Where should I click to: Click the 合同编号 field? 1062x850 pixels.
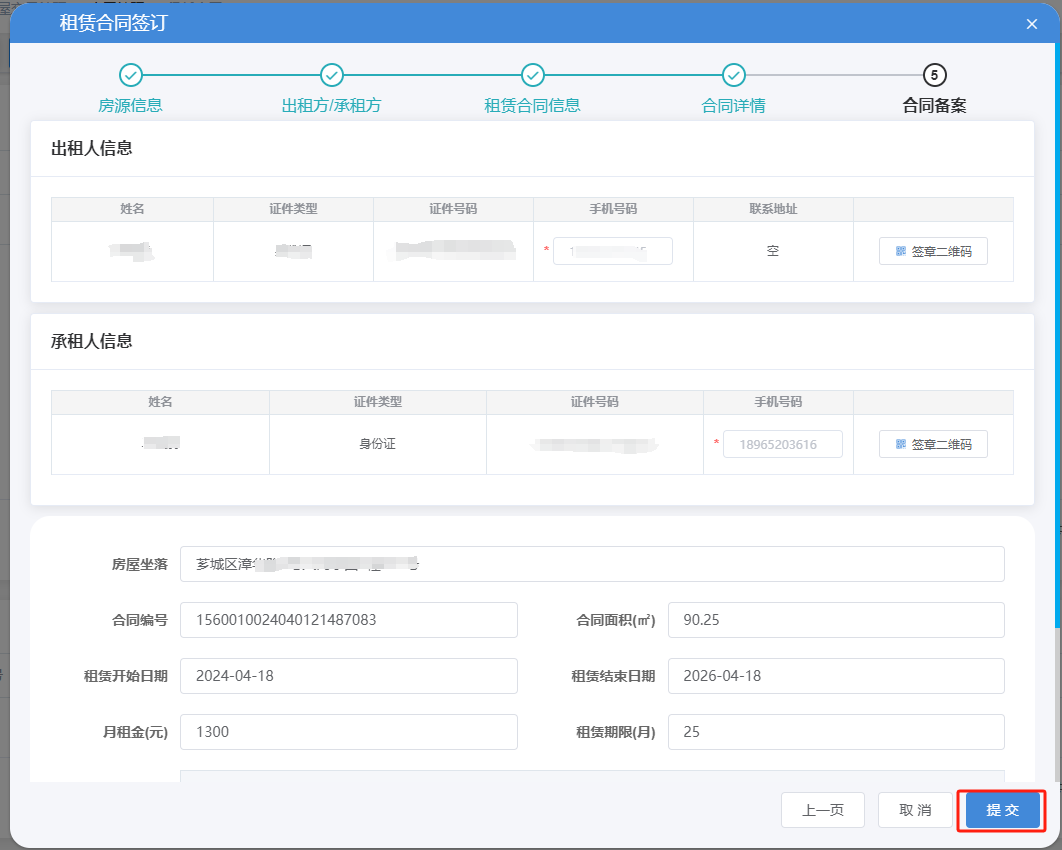[x=349, y=620]
